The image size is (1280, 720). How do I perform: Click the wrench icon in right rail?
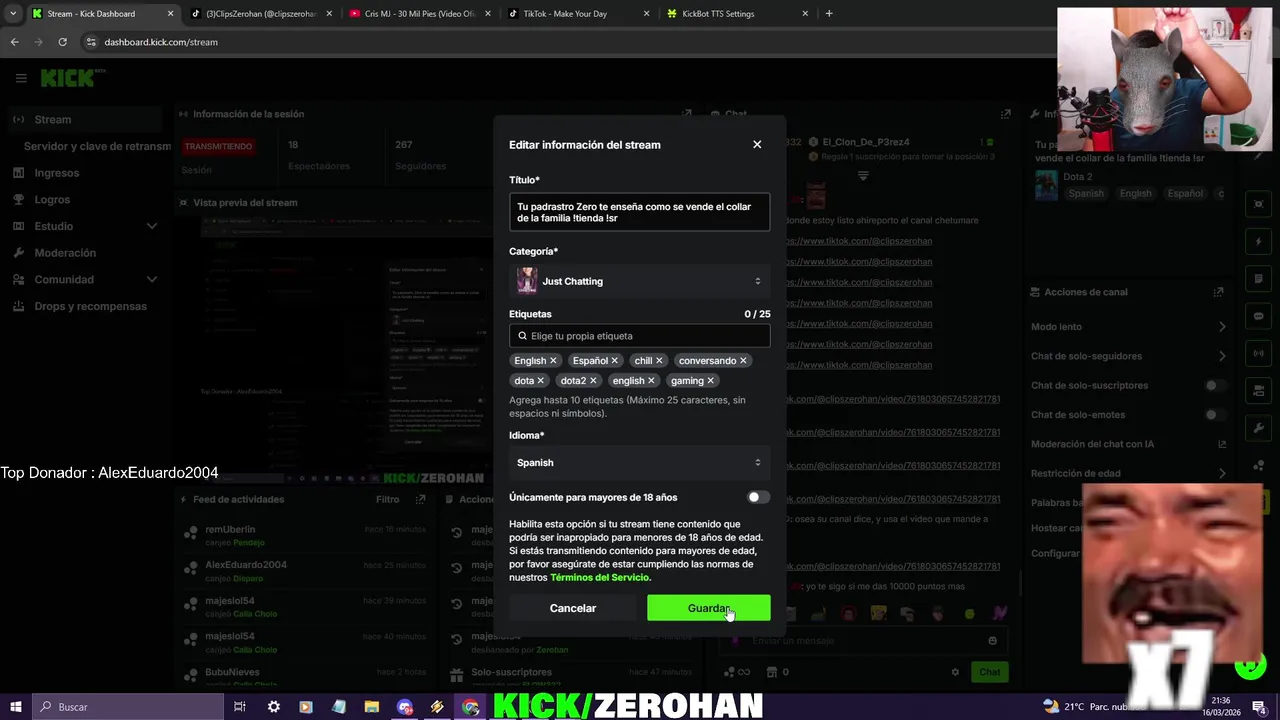1259,428
